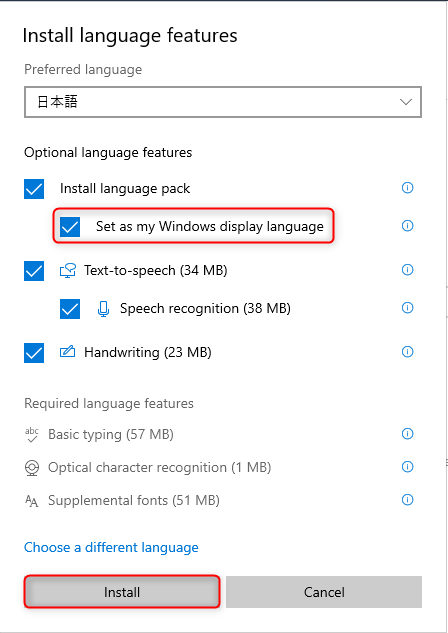Screen dimensions: 448x633
Task: Uncheck Install language pack checkbox
Action: point(34,189)
